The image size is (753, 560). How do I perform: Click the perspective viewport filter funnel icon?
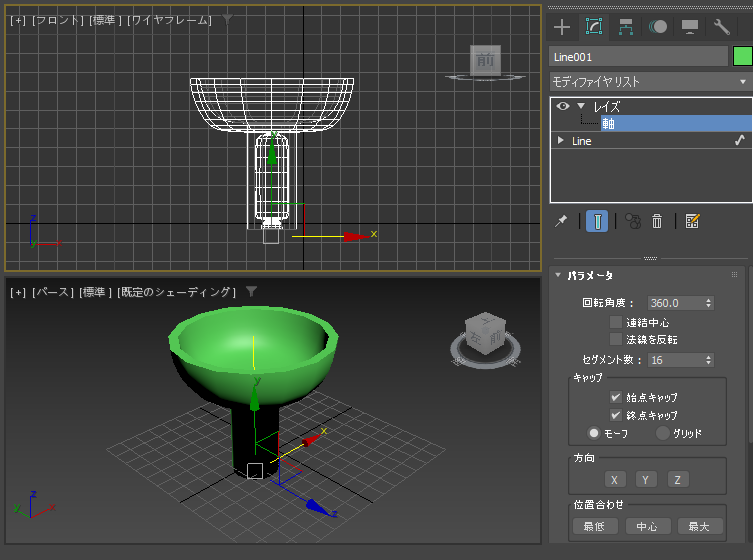(251, 291)
